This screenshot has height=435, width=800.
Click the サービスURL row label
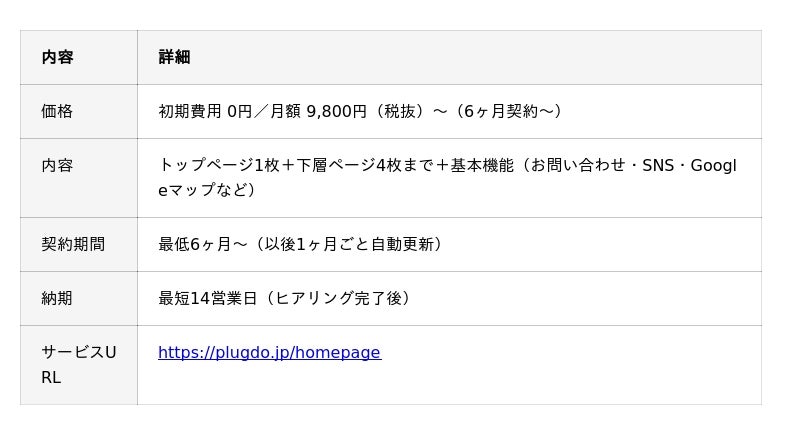pyautogui.click(x=78, y=365)
